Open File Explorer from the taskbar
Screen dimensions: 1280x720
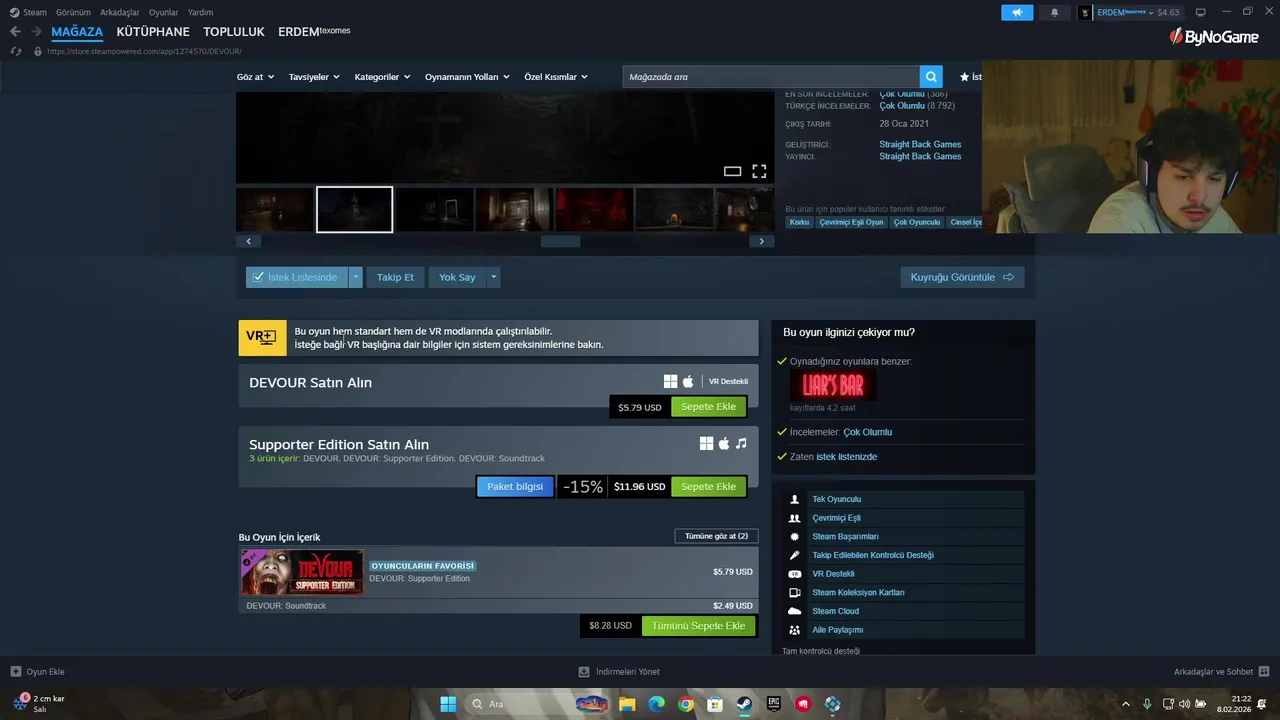(x=627, y=704)
